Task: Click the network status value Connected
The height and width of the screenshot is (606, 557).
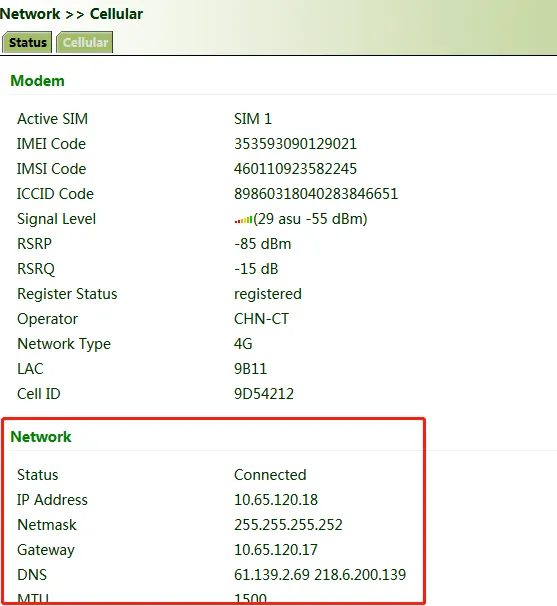Action: (270, 475)
